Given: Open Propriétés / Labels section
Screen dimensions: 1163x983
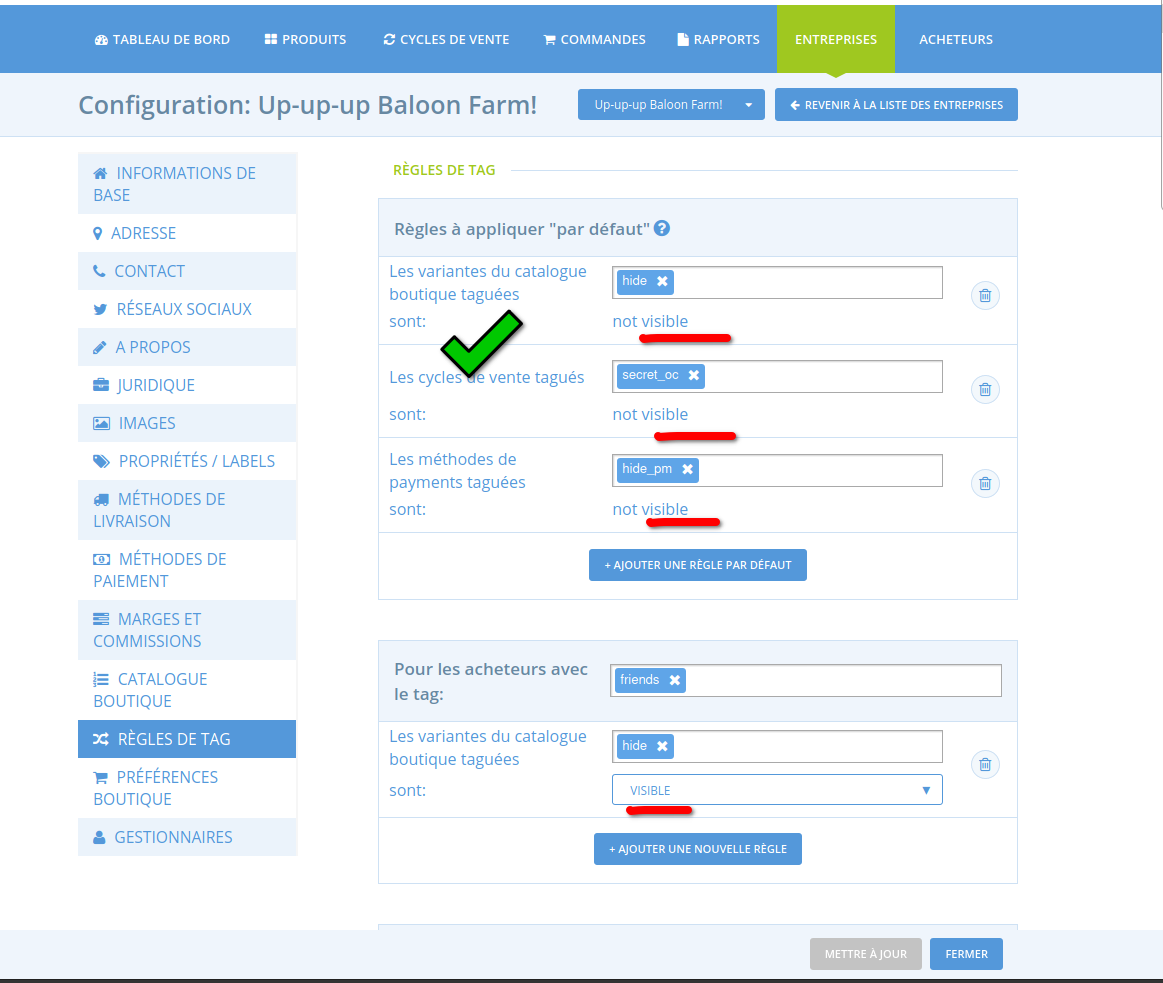Looking at the screenshot, I should tap(187, 461).
